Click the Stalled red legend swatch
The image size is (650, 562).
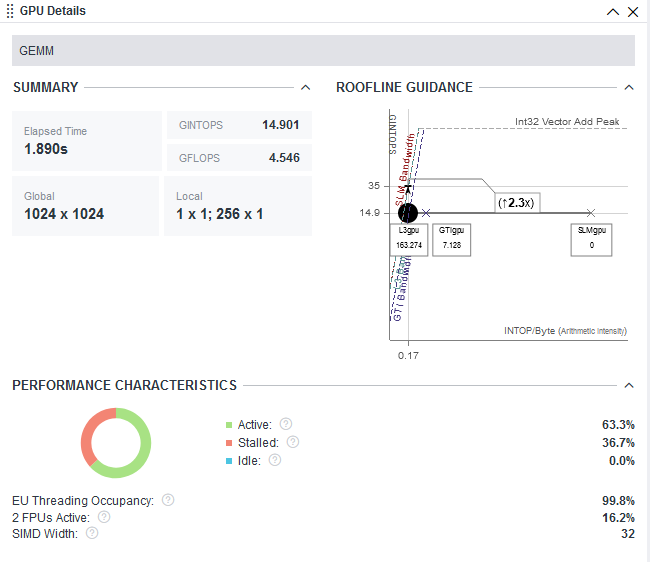pyautogui.click(x=229, y=443)
